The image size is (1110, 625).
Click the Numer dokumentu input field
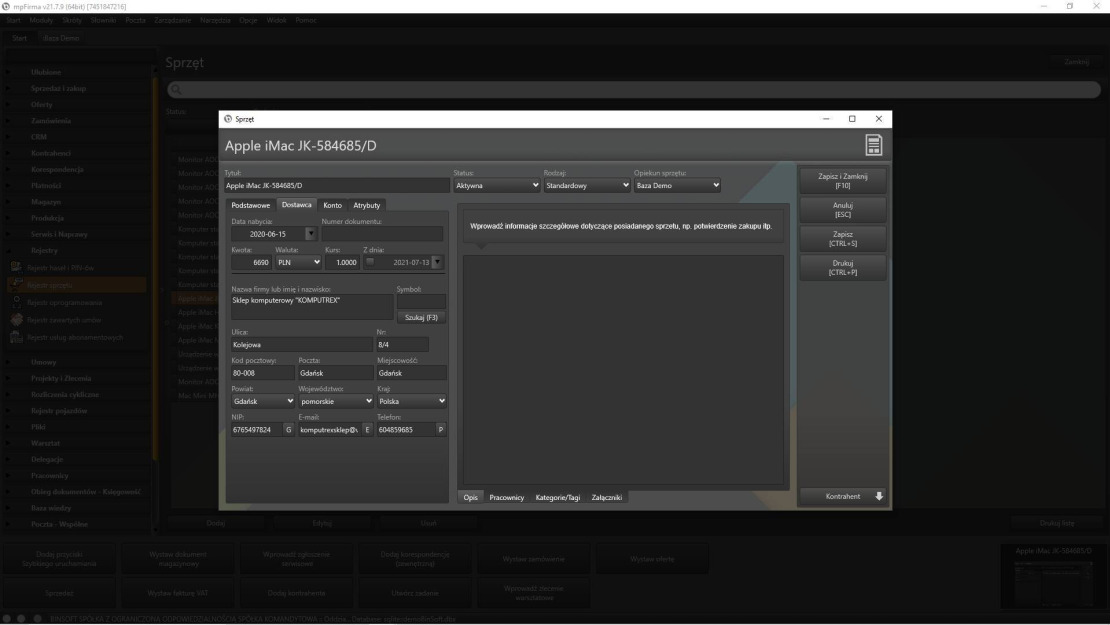[x=382, y=234]
